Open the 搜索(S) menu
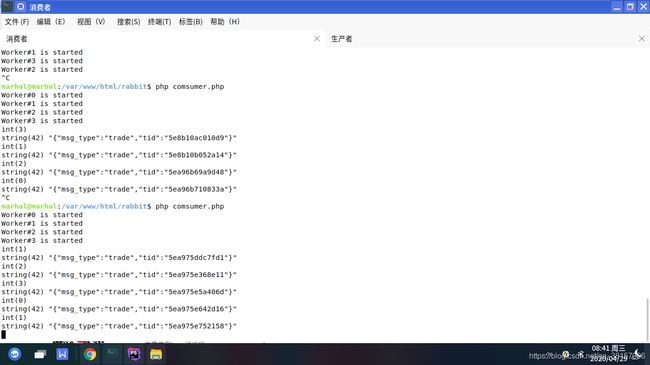The width and height of the screenshot is (650, 365). (x=129, y=22)
